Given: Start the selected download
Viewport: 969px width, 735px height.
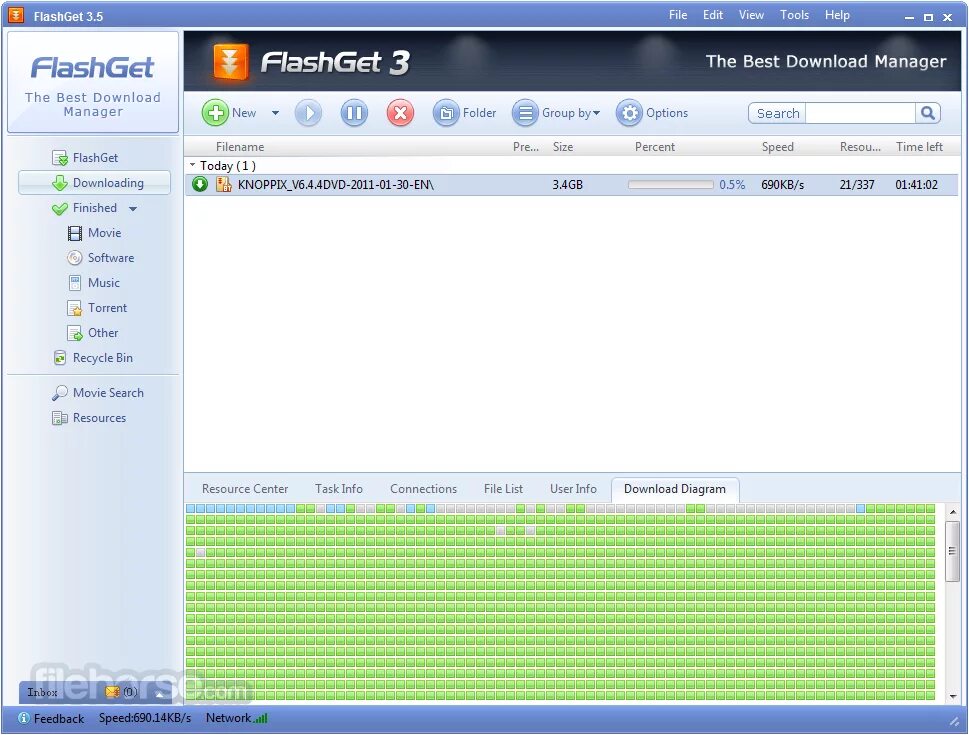Looking at the screenshot, I should [x=308, y=112].
